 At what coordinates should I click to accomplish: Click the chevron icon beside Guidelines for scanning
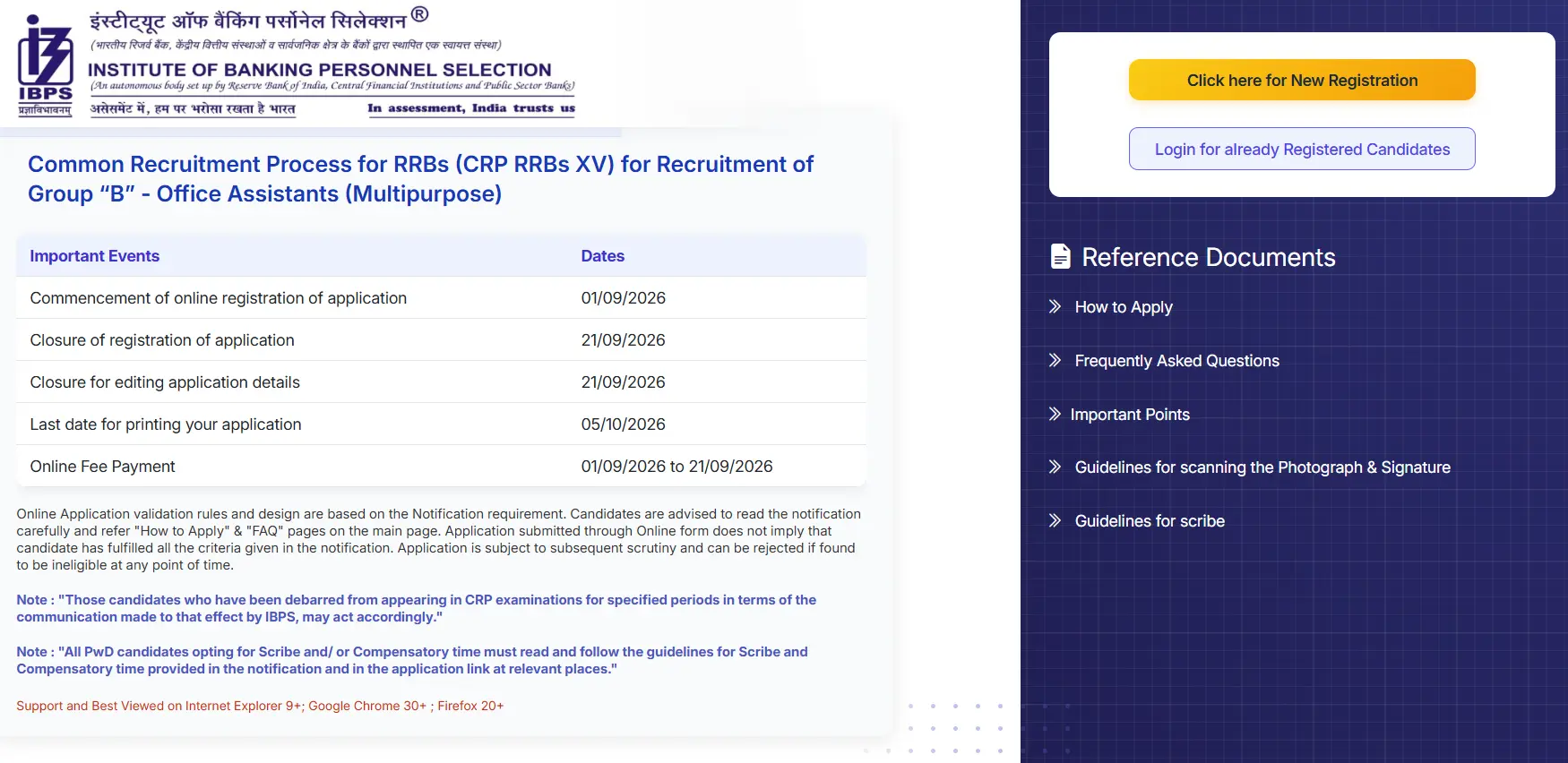pos(1055,467)
